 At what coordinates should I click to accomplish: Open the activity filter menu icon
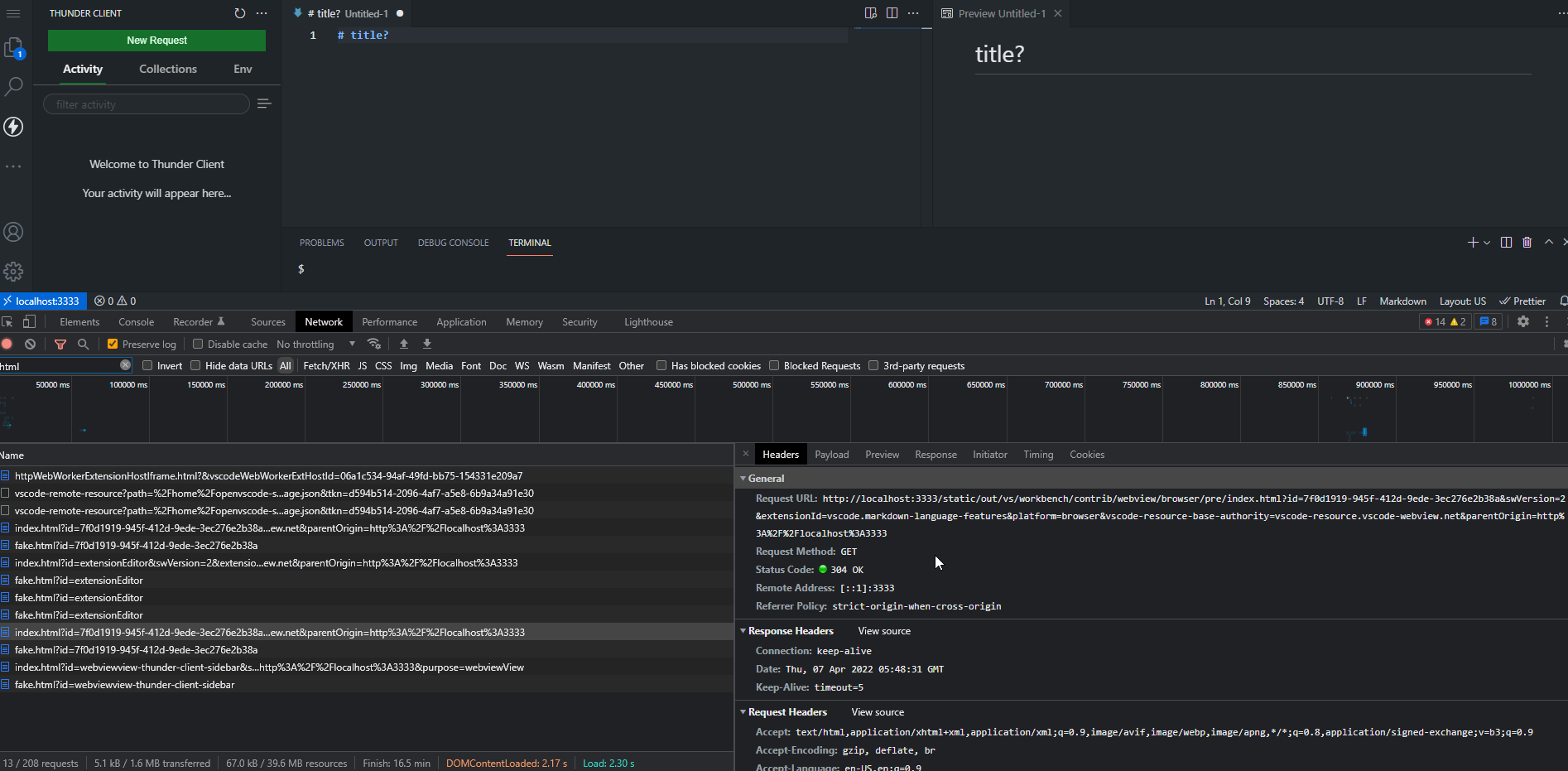pos(264,104)
